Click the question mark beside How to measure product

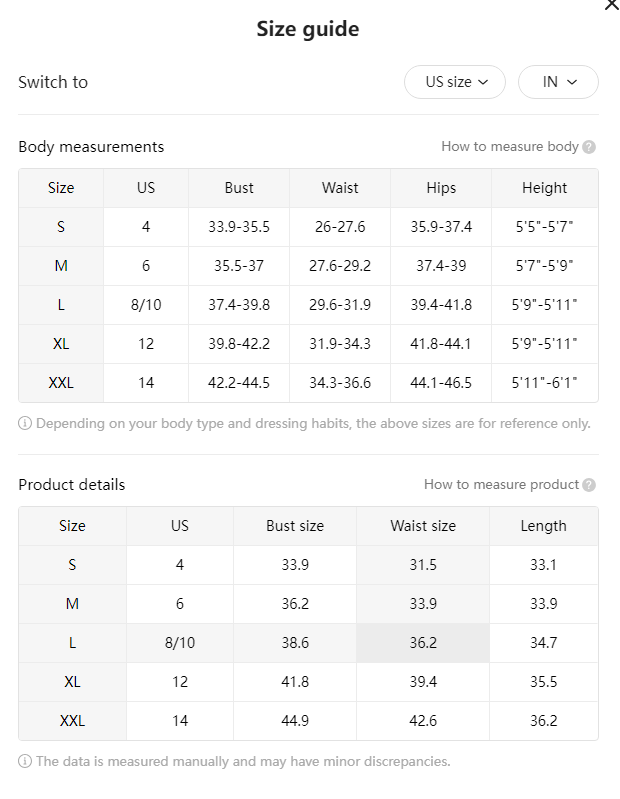pyautogui.click(x=589, y=485)
